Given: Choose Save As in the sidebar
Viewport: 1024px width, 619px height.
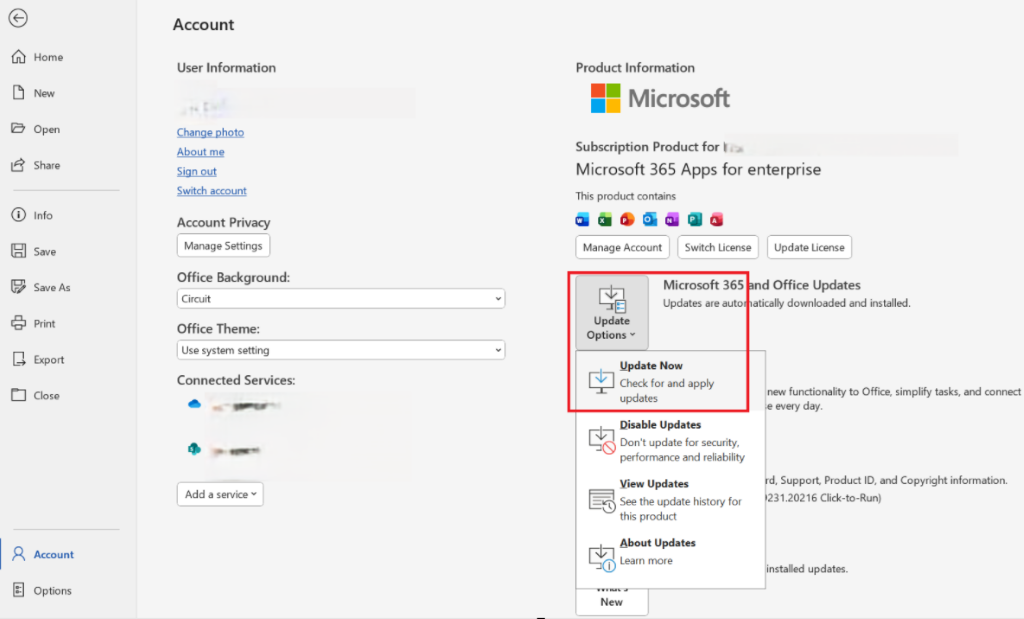Looking at the screenshot, I should coord(40,287).
